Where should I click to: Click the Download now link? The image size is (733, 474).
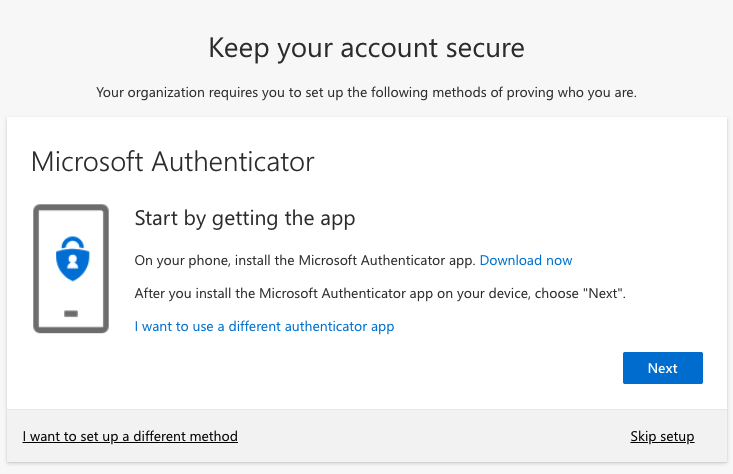click(x=526, y=260)
